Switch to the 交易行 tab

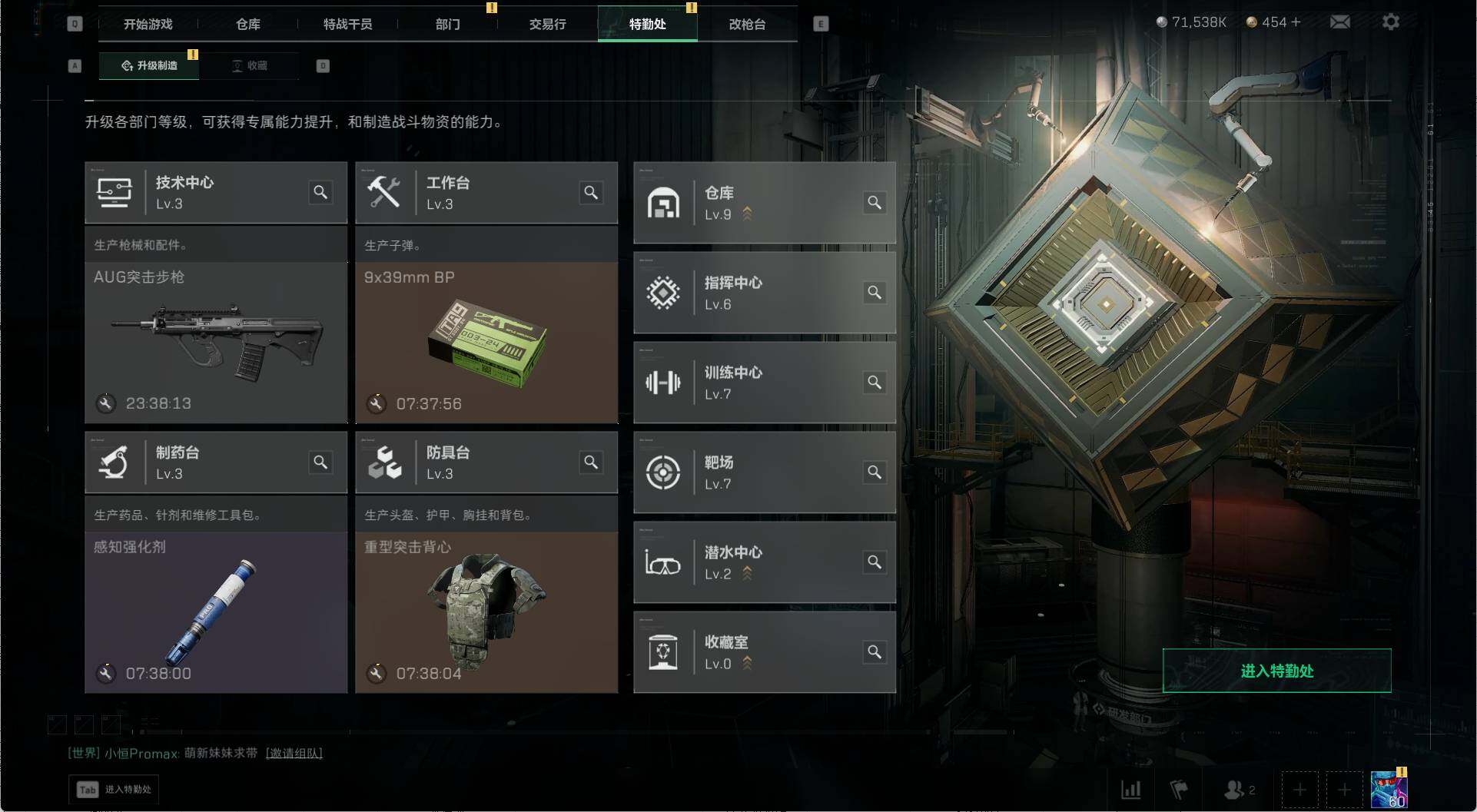547,24
